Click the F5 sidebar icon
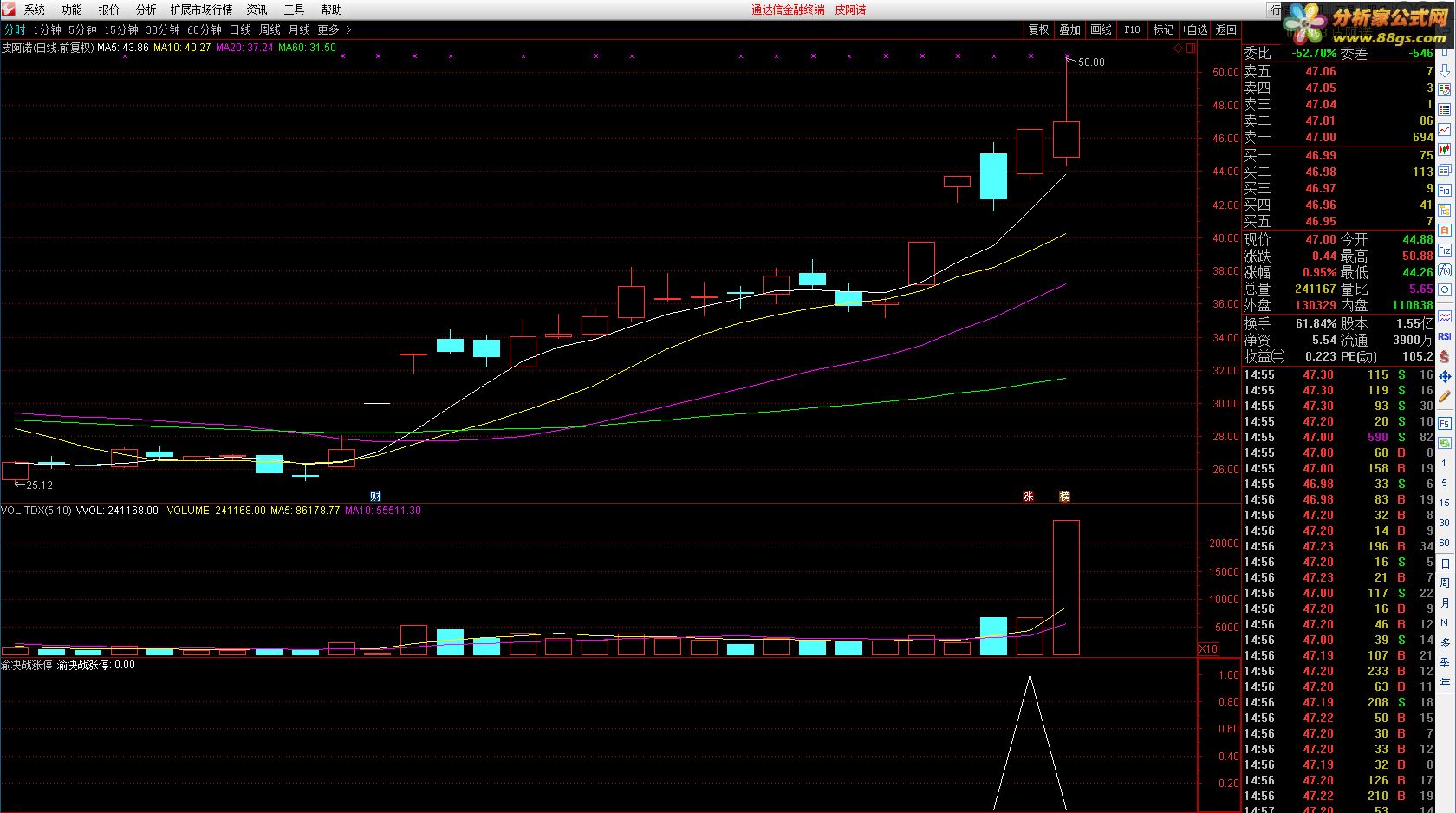 (1445, 423)
